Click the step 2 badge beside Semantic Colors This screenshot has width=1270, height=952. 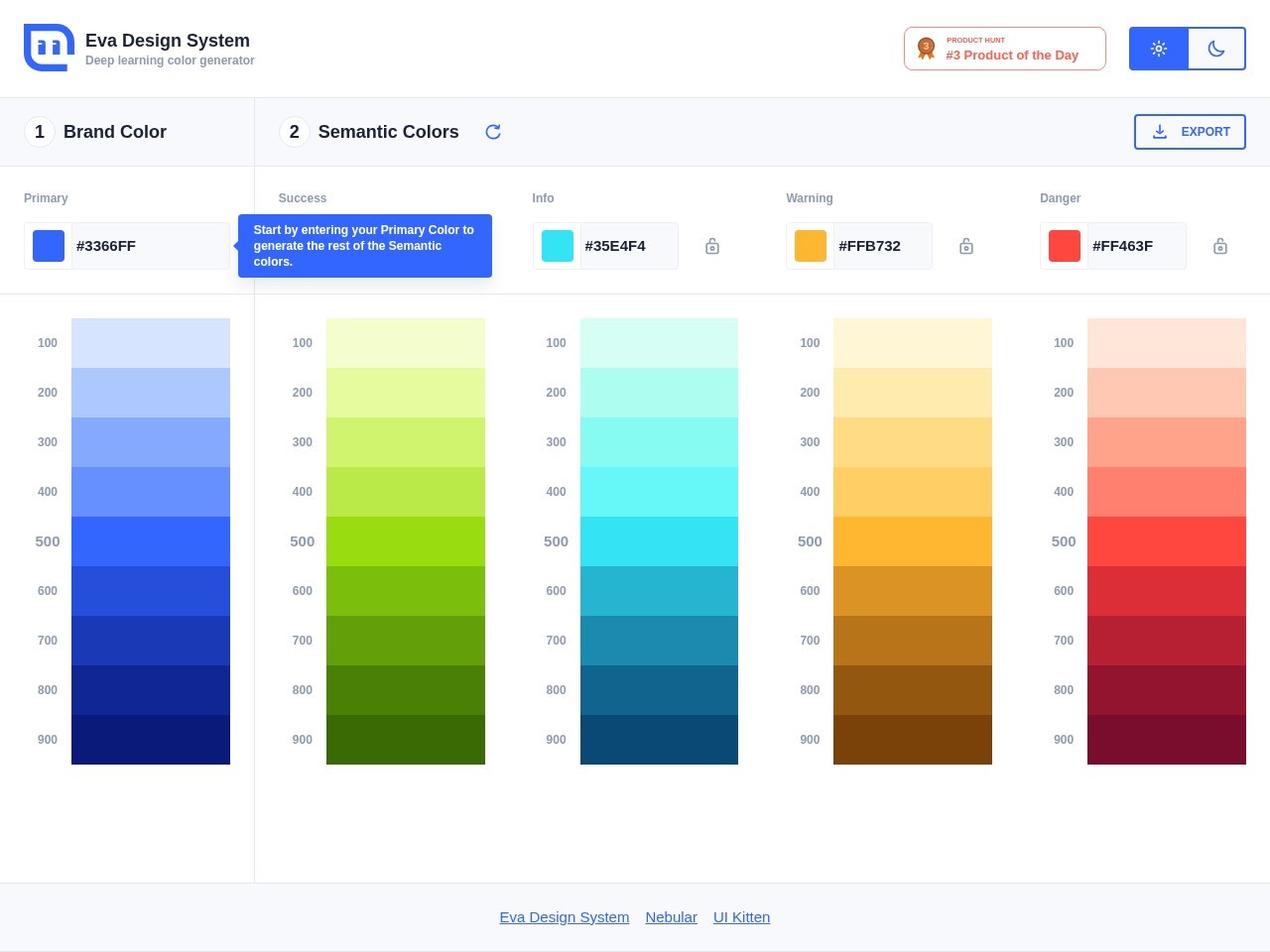(294, 131)
